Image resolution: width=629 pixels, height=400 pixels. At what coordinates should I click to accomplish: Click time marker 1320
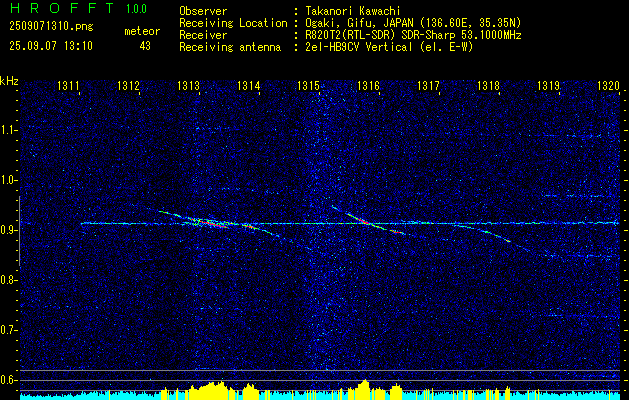[609, 85]
